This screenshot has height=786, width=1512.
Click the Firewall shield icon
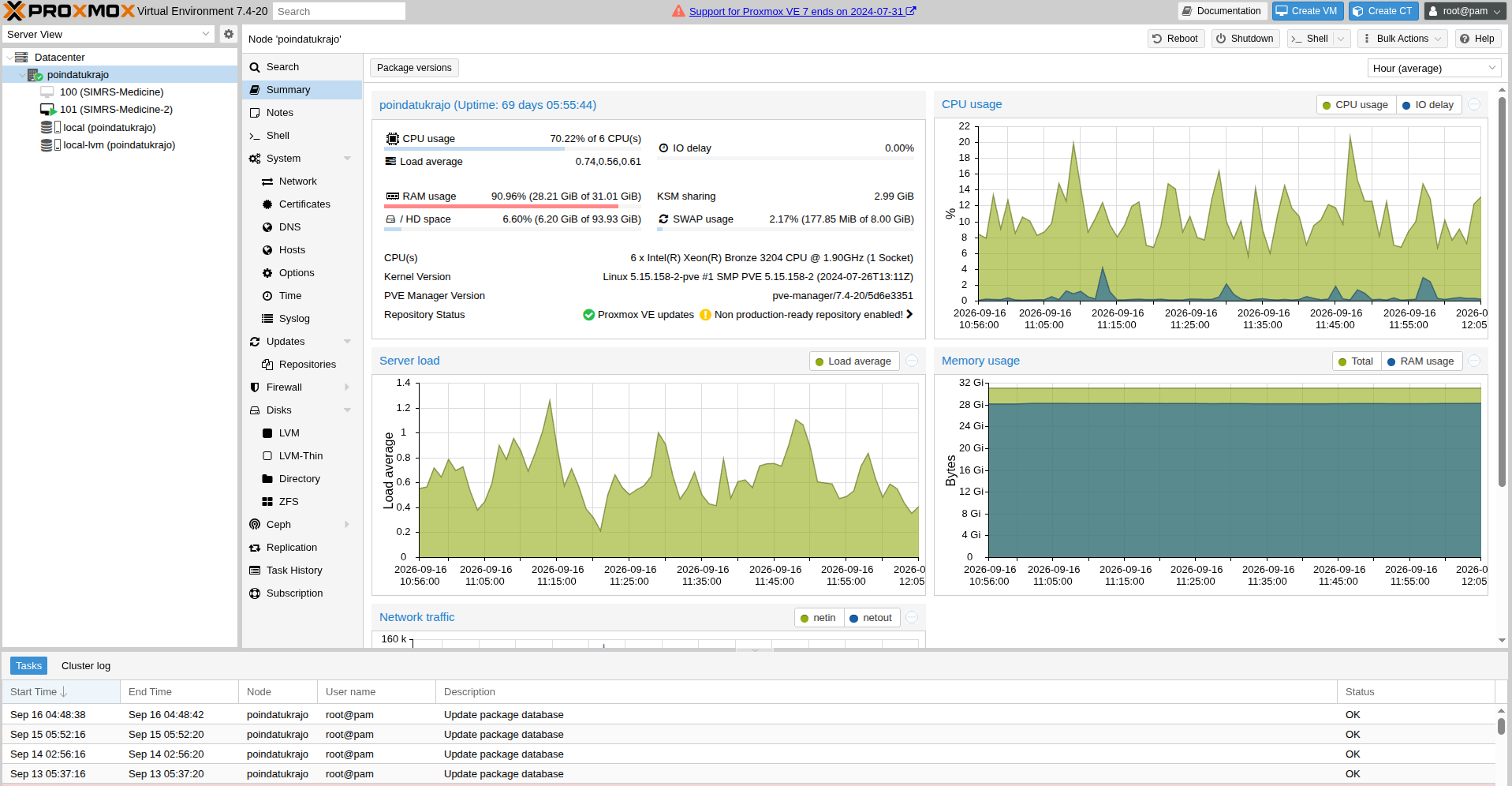pos(255,387)
